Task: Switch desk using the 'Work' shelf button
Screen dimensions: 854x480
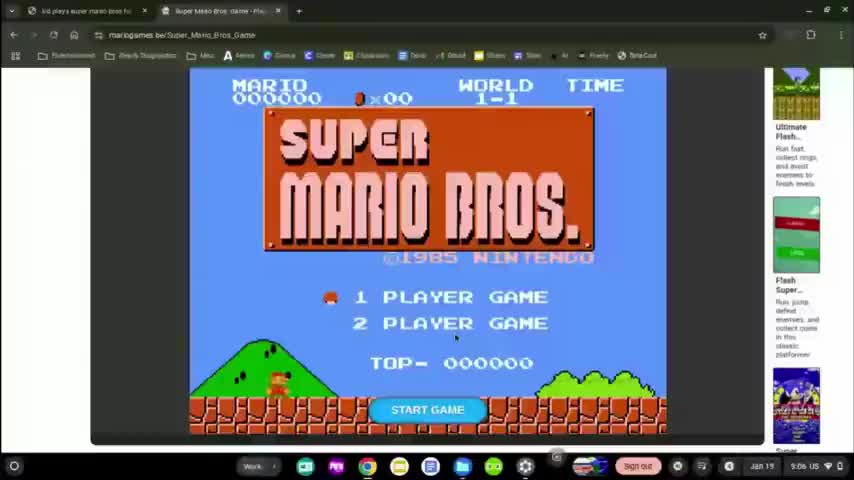Action: pyautogui.click(x=258, y=466)
